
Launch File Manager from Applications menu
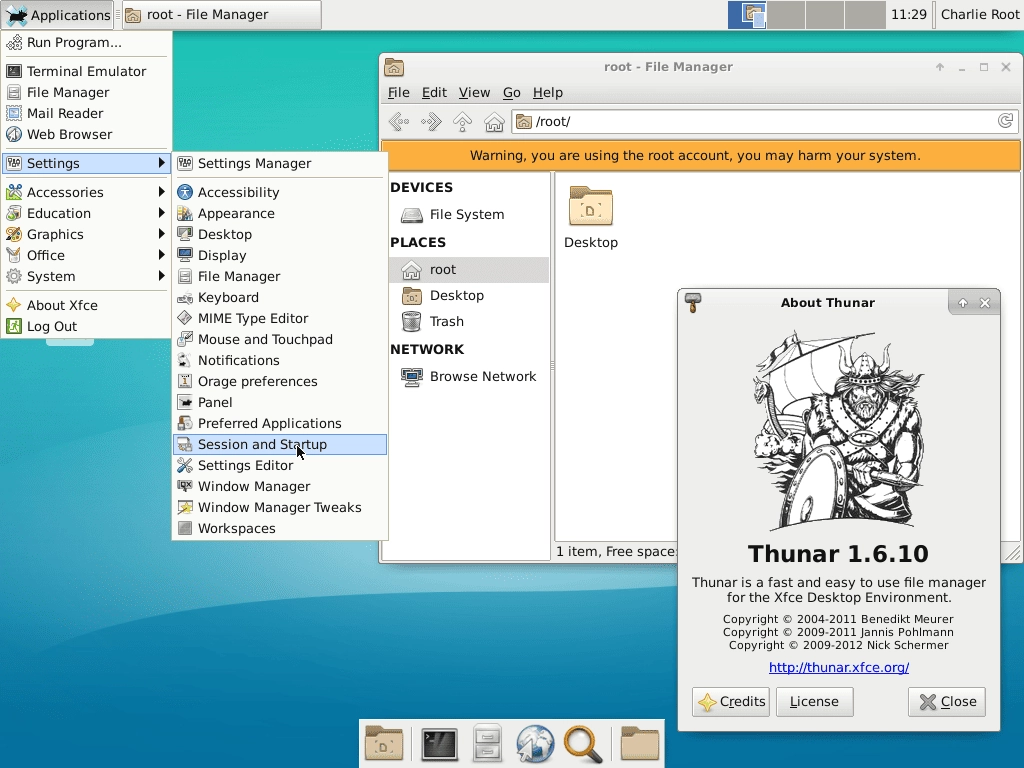tap(86, 93)
